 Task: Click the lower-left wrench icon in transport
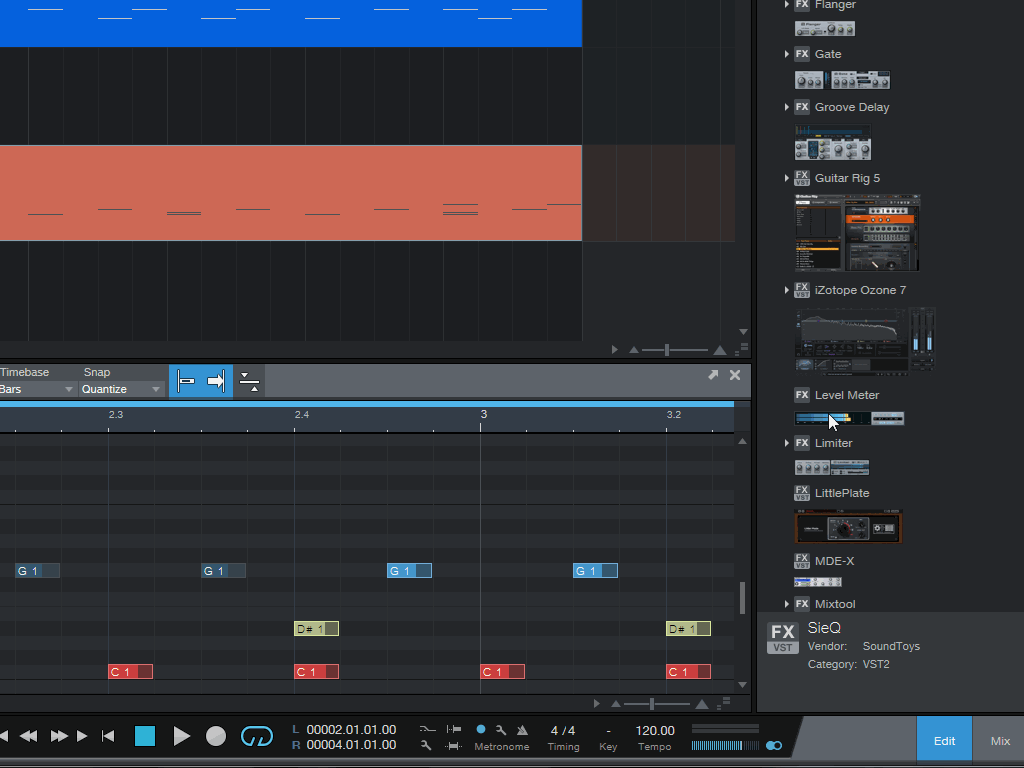coord(426,745)
